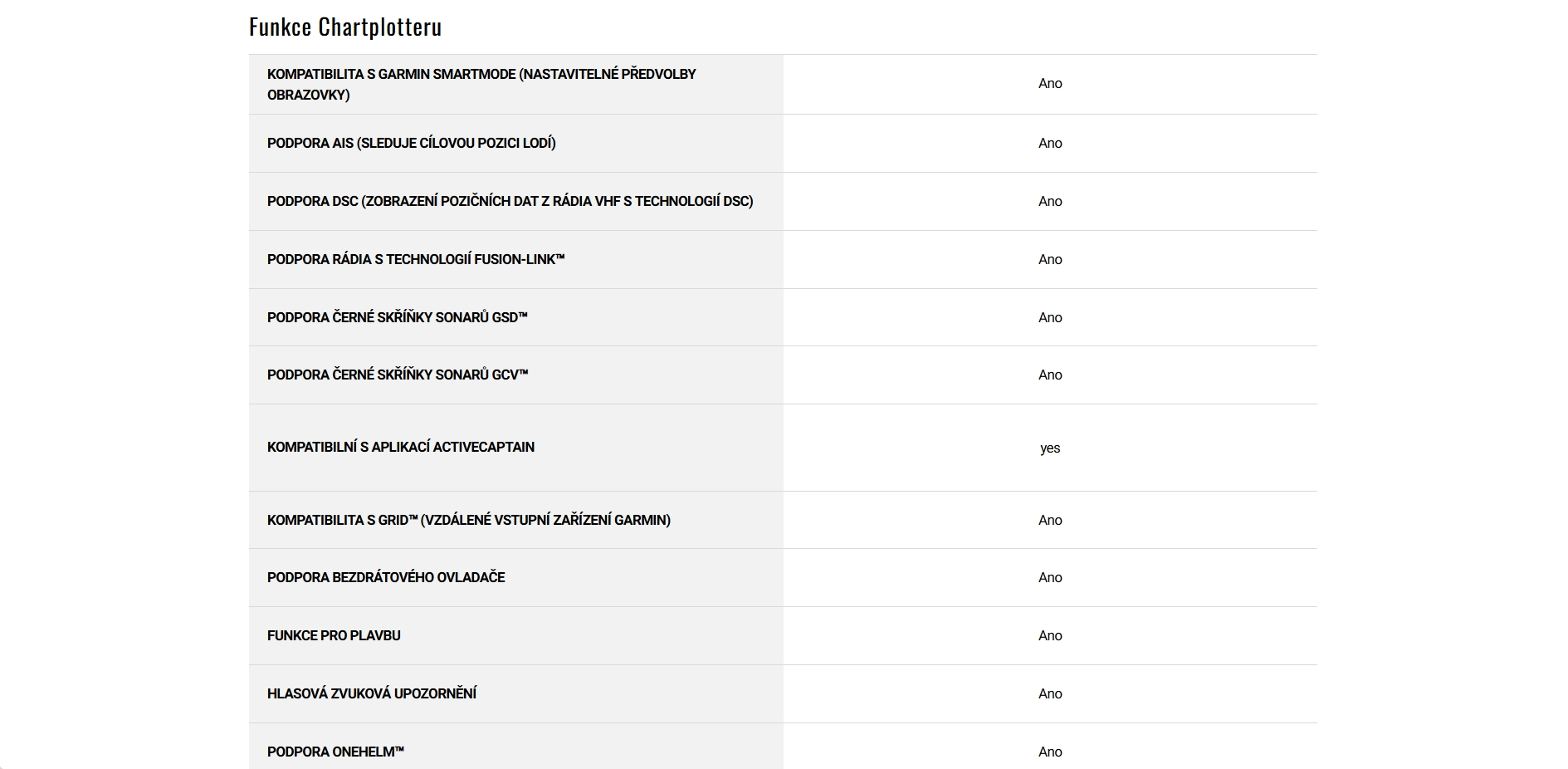Click the Ano value for Fusion-Link support

click(x=1050, y=260)
